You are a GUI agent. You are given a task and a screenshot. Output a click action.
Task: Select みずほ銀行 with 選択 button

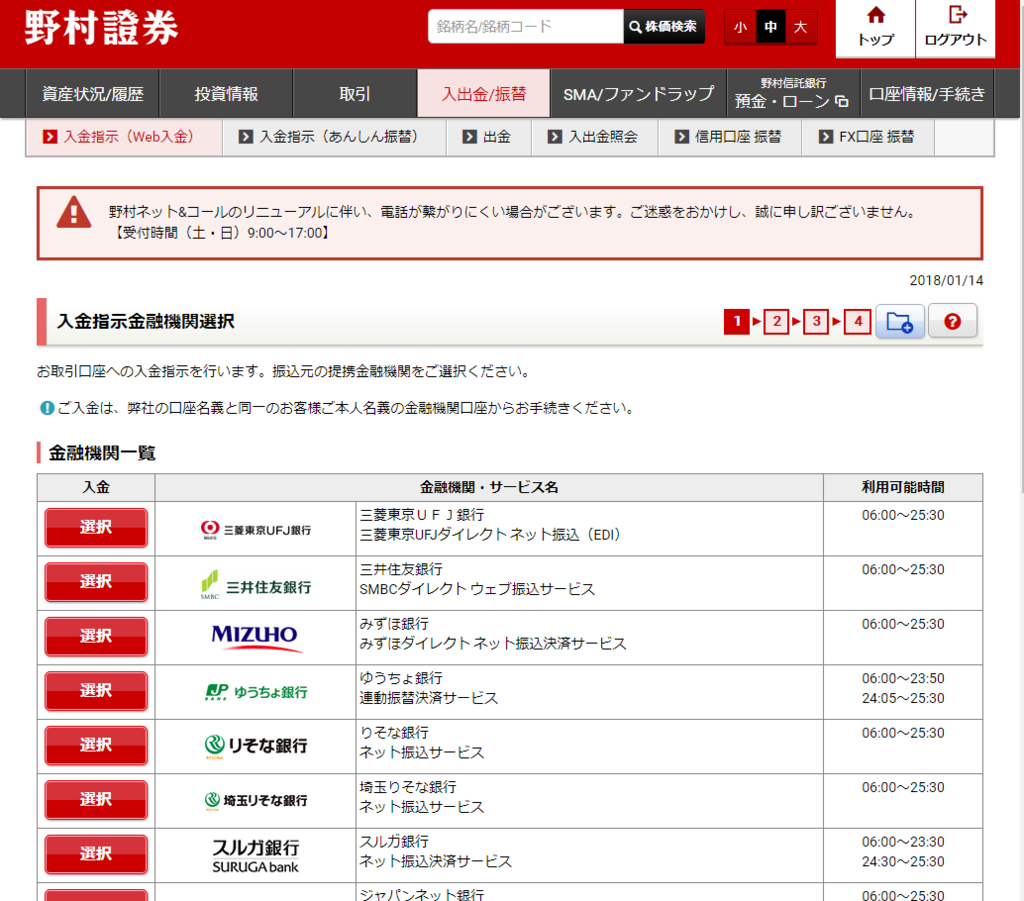tap(96, 637)
